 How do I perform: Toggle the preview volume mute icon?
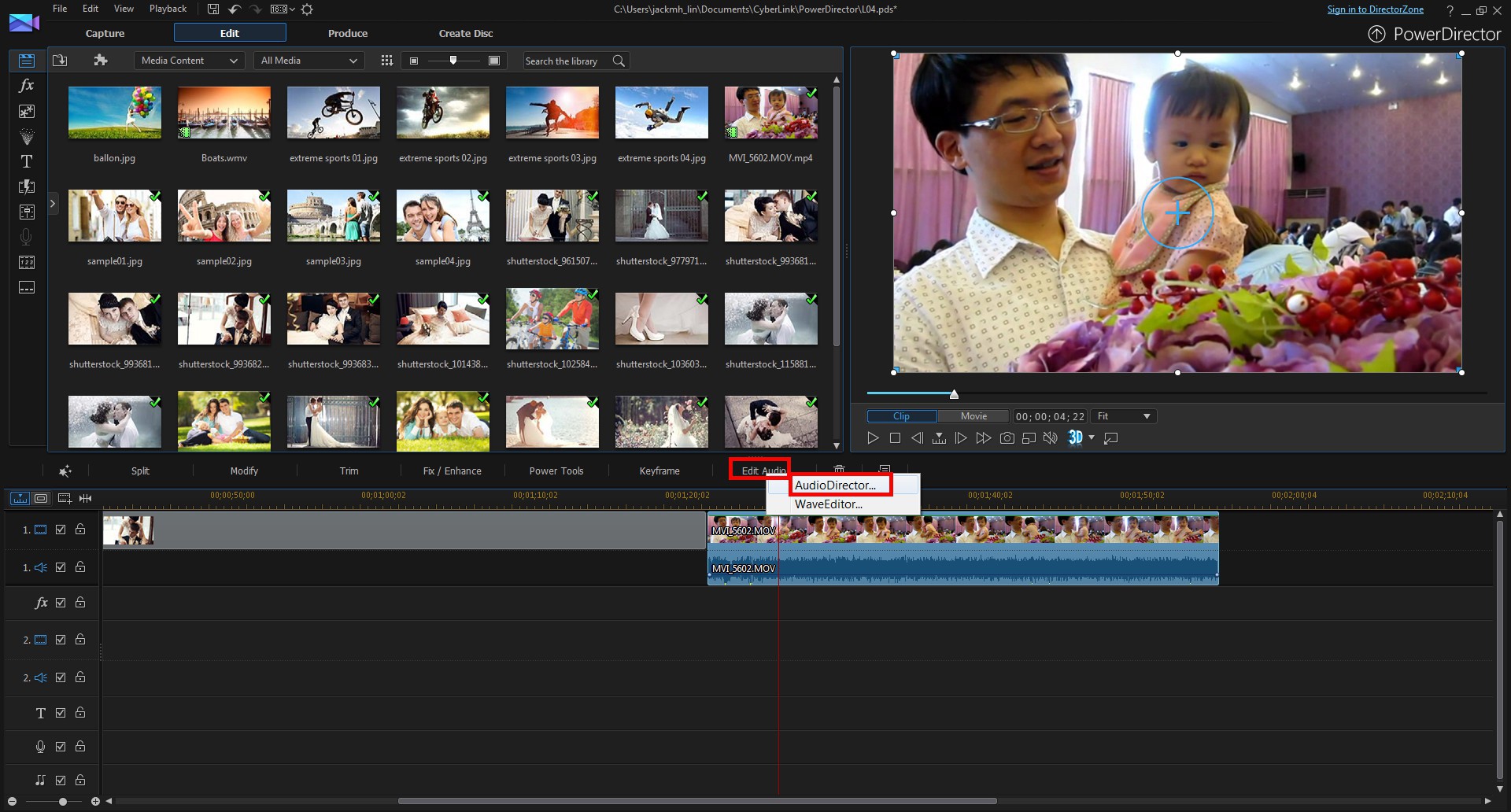pos(1050,438)
